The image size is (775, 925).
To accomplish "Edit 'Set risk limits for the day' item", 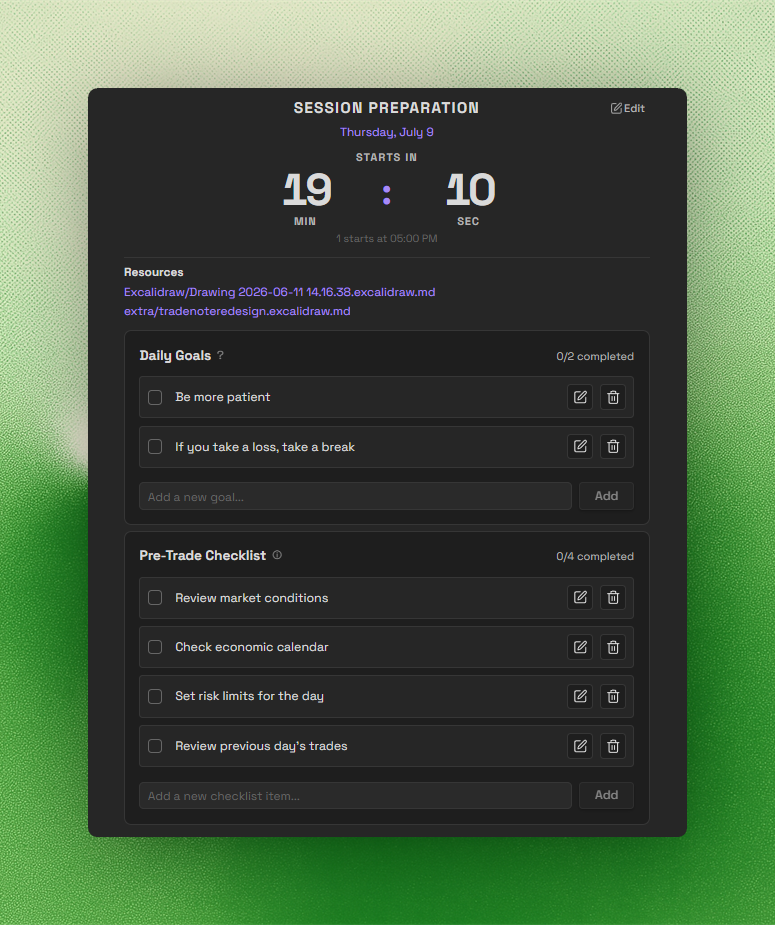I will 580,696.
